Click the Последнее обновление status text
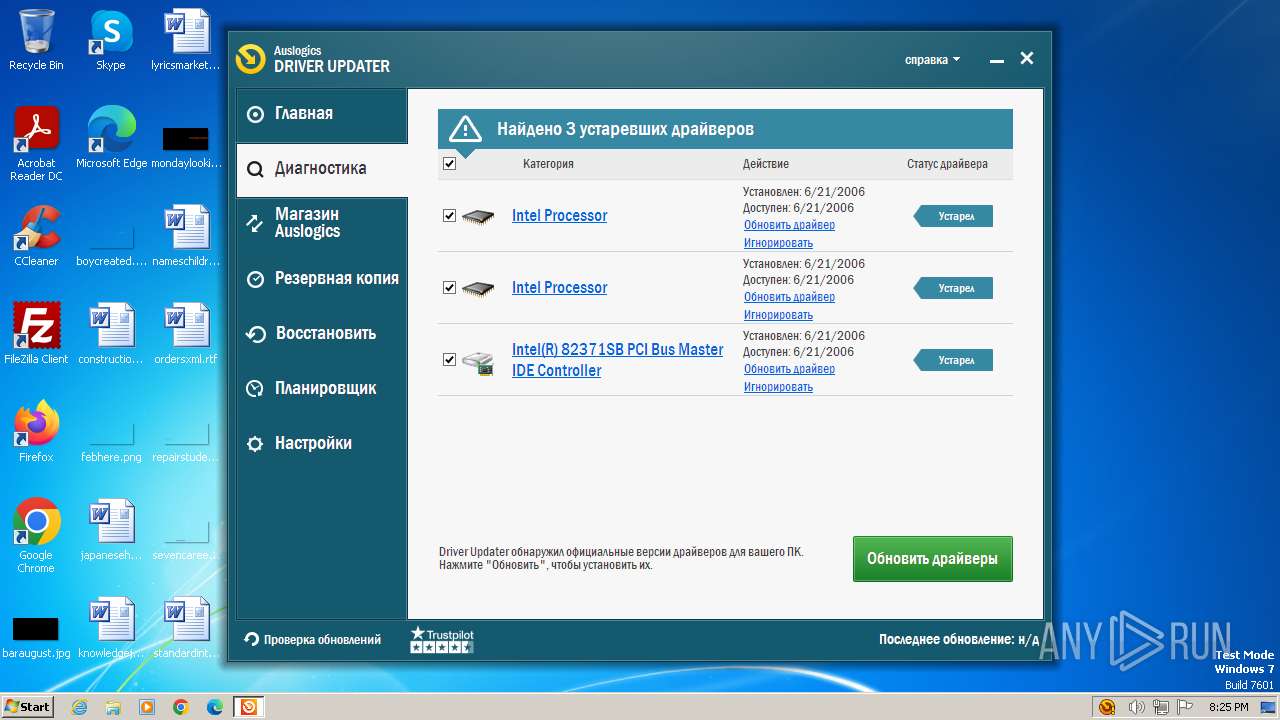 tap(958, 640)
